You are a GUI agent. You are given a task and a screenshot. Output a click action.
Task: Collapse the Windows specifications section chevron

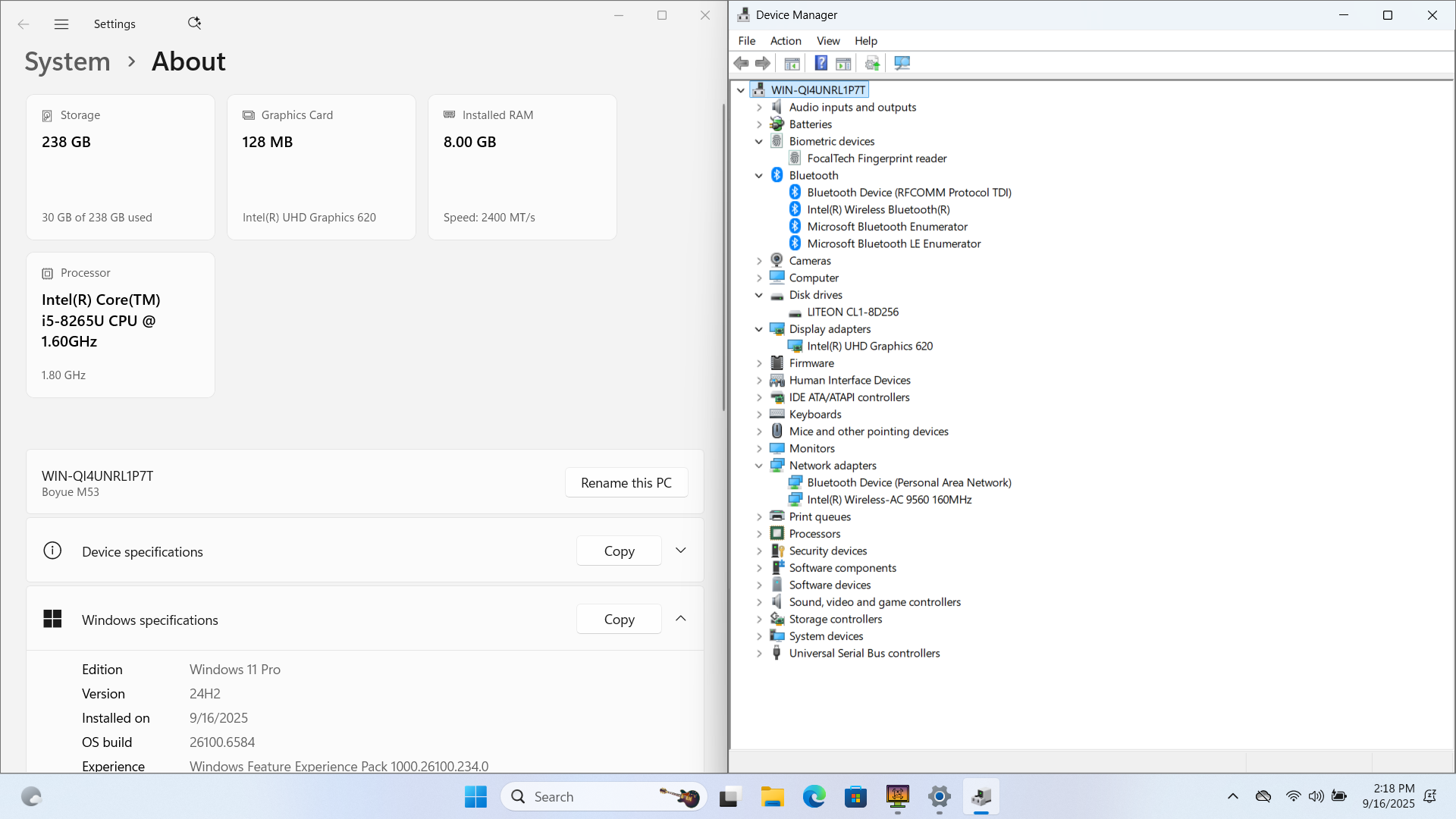click(x=680, y=619)
